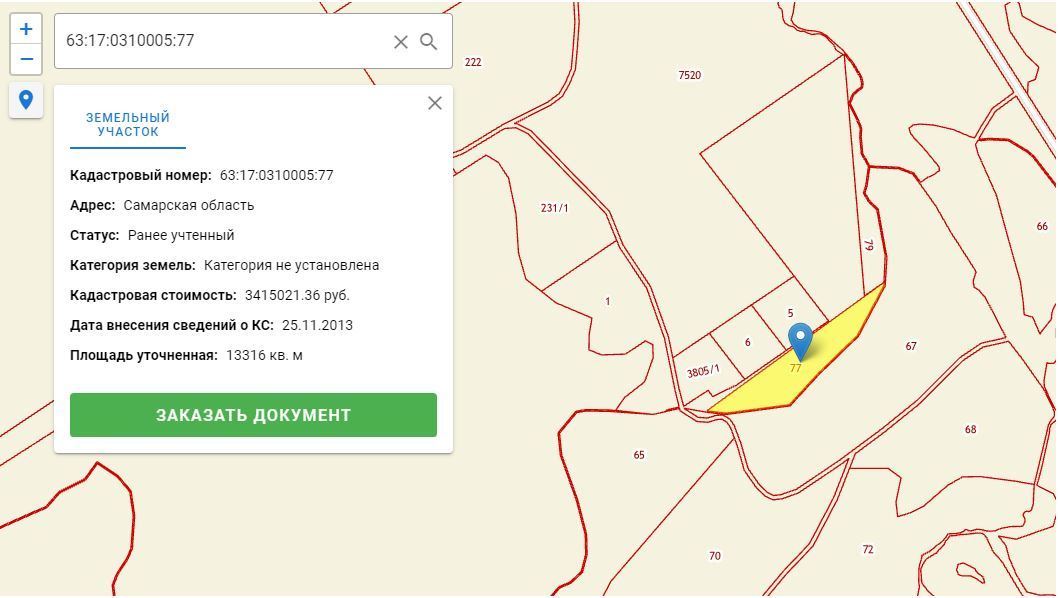Zoom out the map with minus button
This screenshot has width=1058, height=598.
click(x=26, y=59)
